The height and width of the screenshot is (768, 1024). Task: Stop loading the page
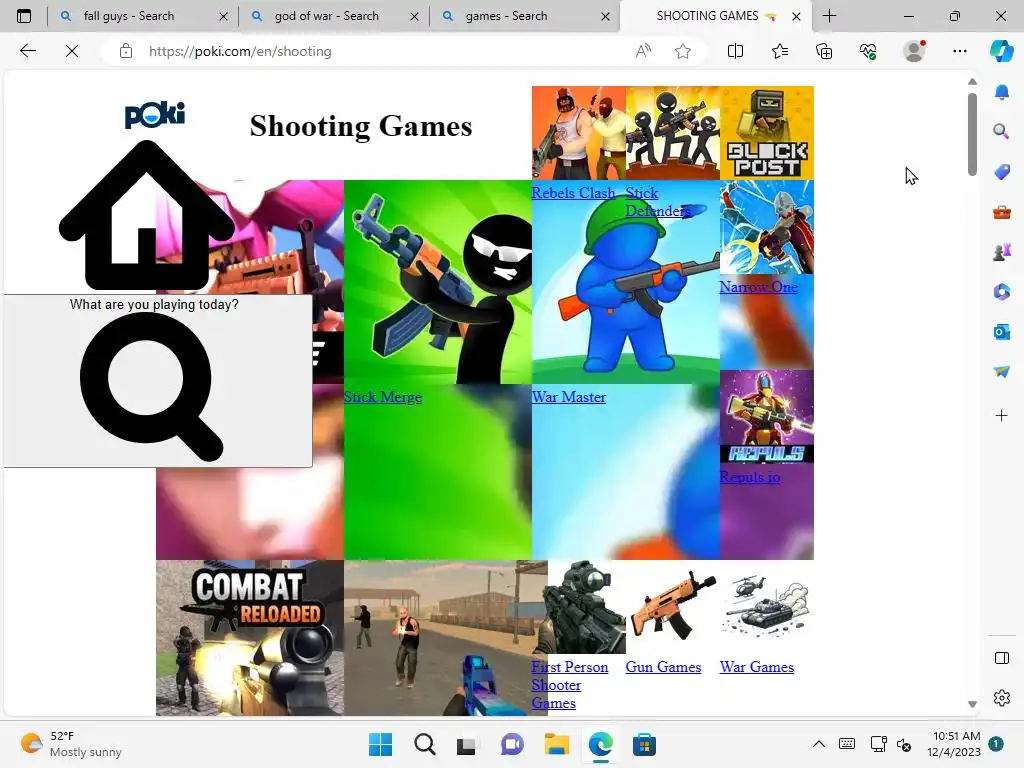[72, 51]
